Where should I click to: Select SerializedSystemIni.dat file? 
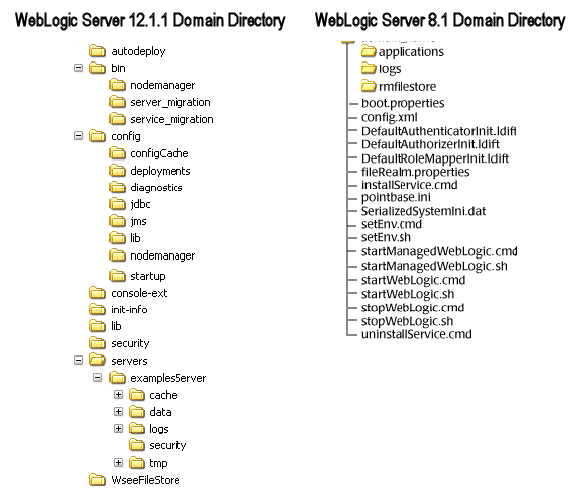[x=423, y=211]
